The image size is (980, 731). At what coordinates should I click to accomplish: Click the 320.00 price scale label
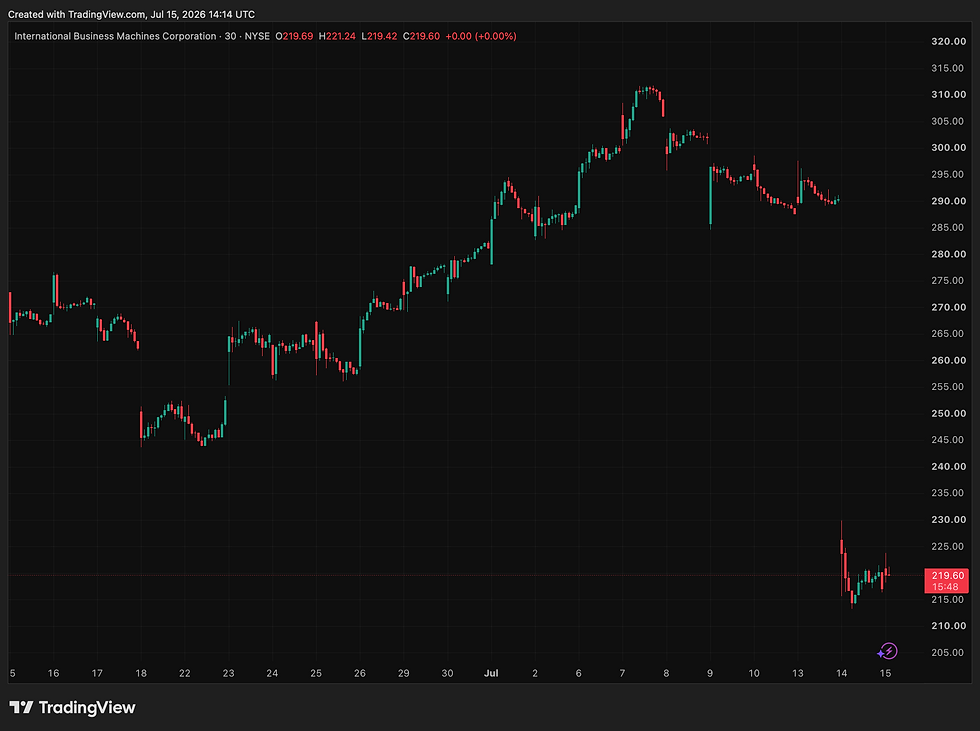[x=948, y=41]
